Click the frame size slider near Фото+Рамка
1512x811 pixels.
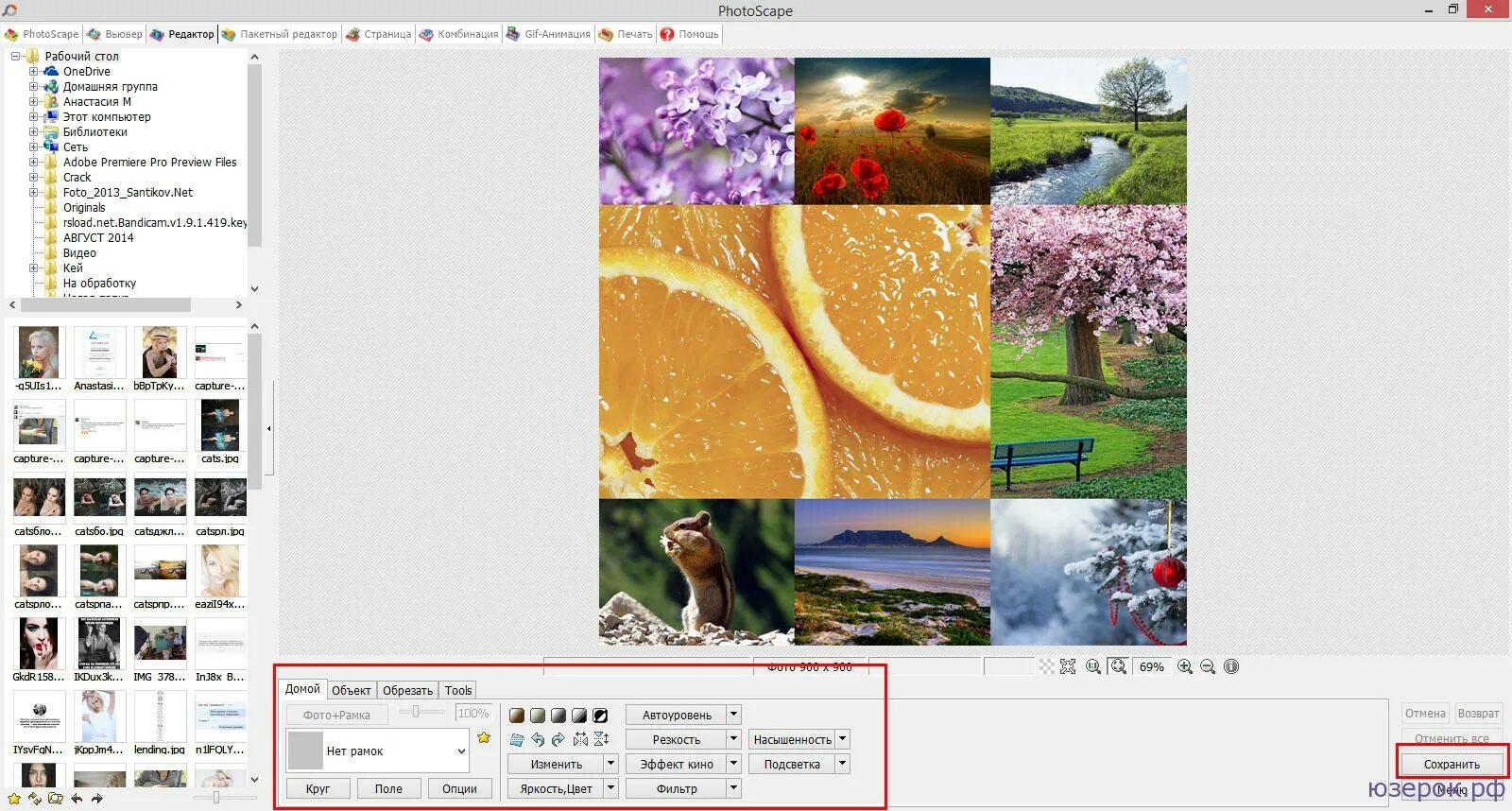416,712
